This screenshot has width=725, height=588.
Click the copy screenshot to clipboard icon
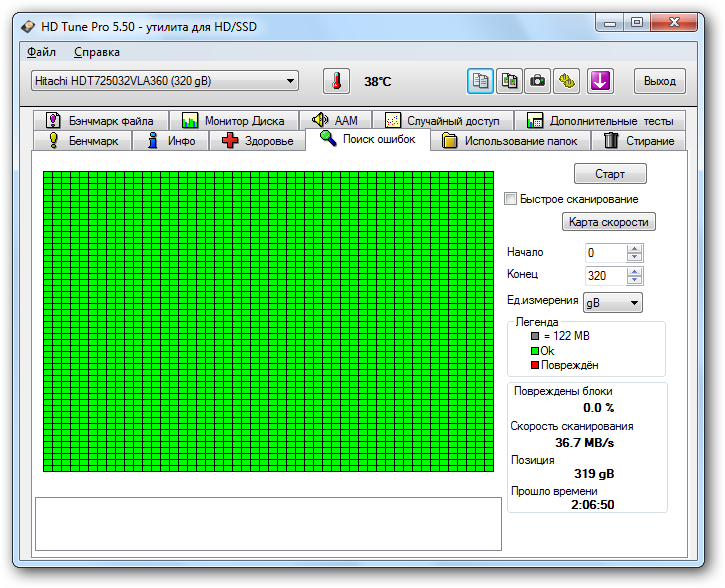[509, 81]
